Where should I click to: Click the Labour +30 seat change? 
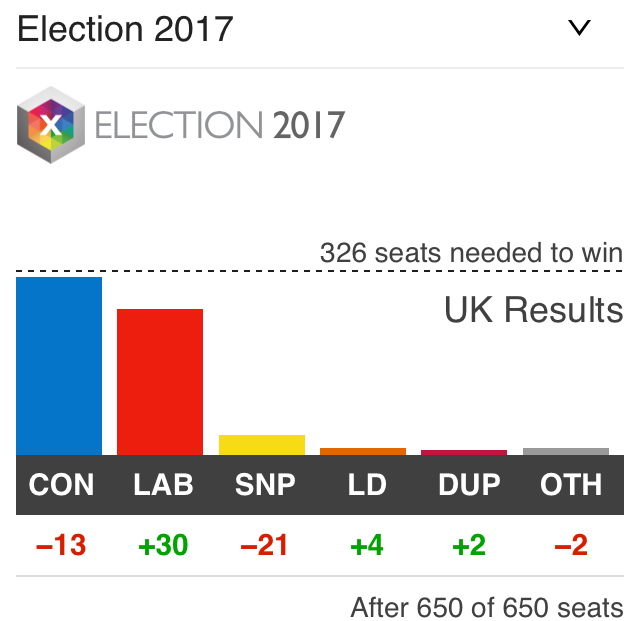pyautogui.click(x=163, y=546)
